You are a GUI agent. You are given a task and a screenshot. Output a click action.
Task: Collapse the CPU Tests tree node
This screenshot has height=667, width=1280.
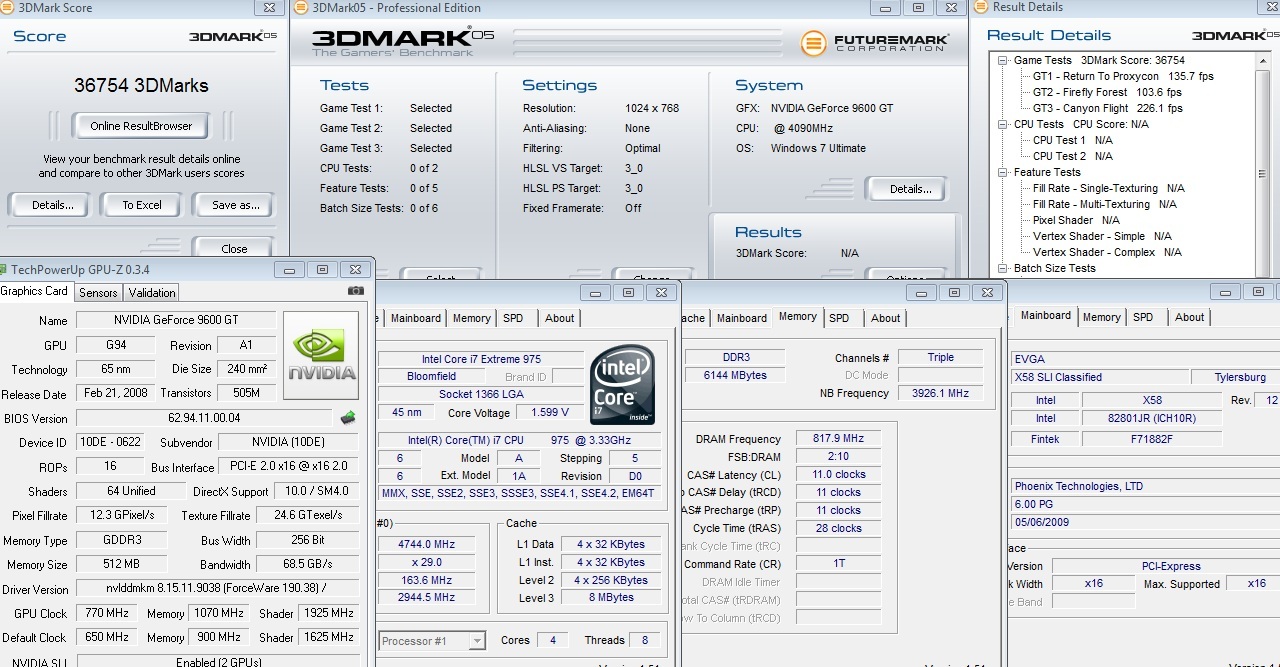pyautogui.click(x=1003, y=124)
